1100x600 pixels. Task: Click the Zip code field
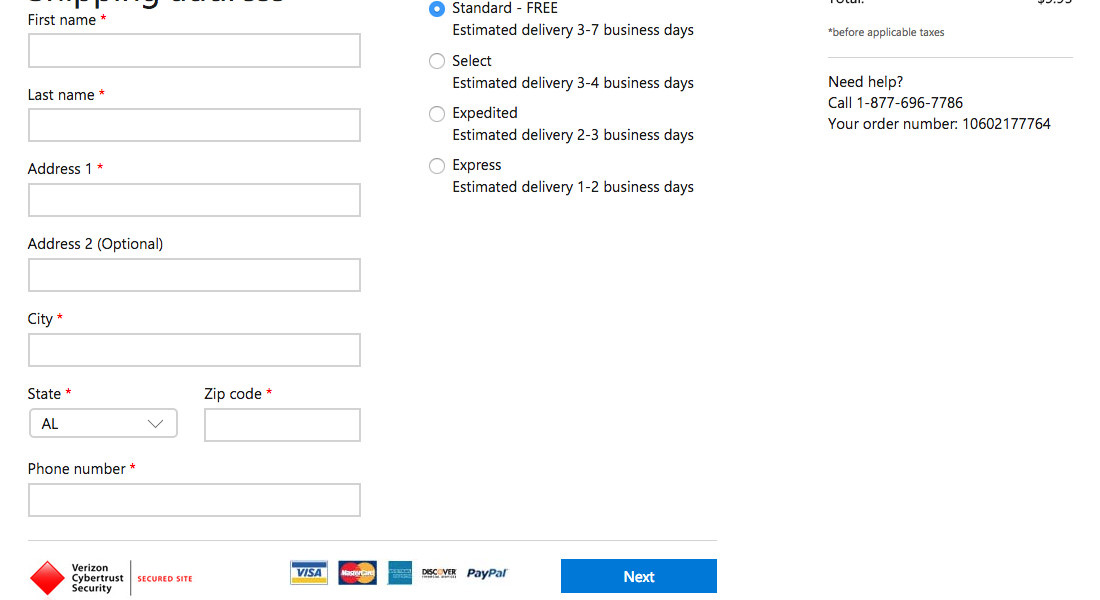pos(282,425)
